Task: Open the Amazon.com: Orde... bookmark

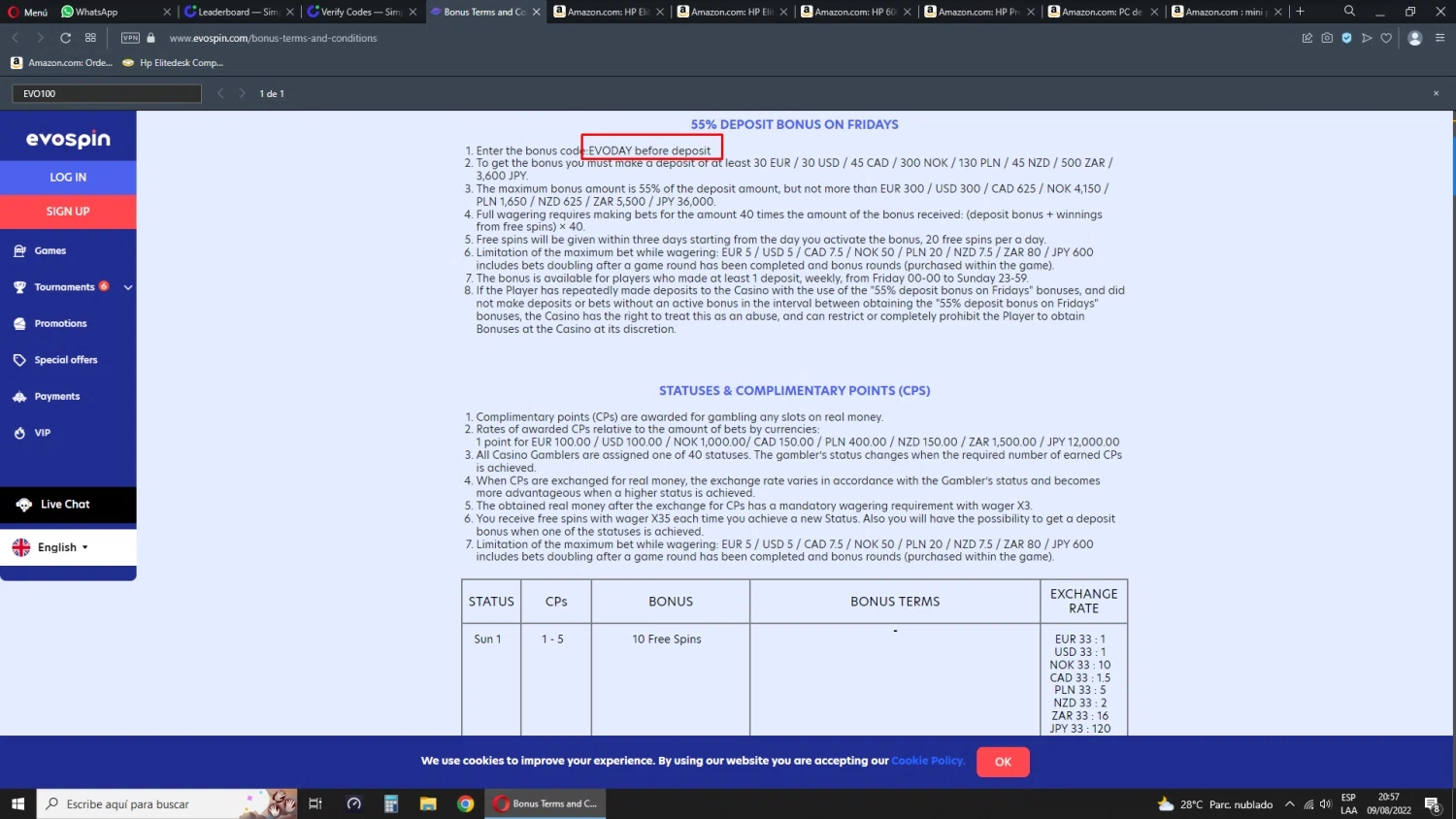Action: click(x=61, y=63)
